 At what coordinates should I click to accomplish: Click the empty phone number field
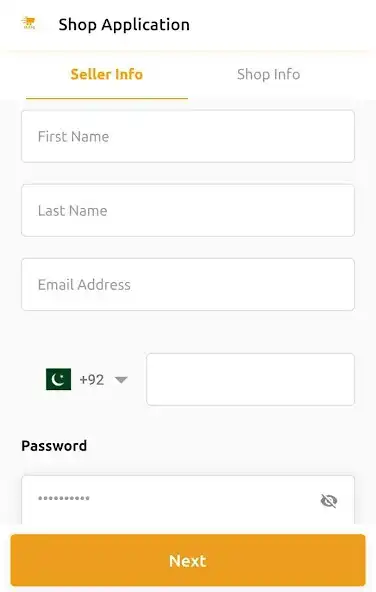pyautogui.click(x=250, y=379)
